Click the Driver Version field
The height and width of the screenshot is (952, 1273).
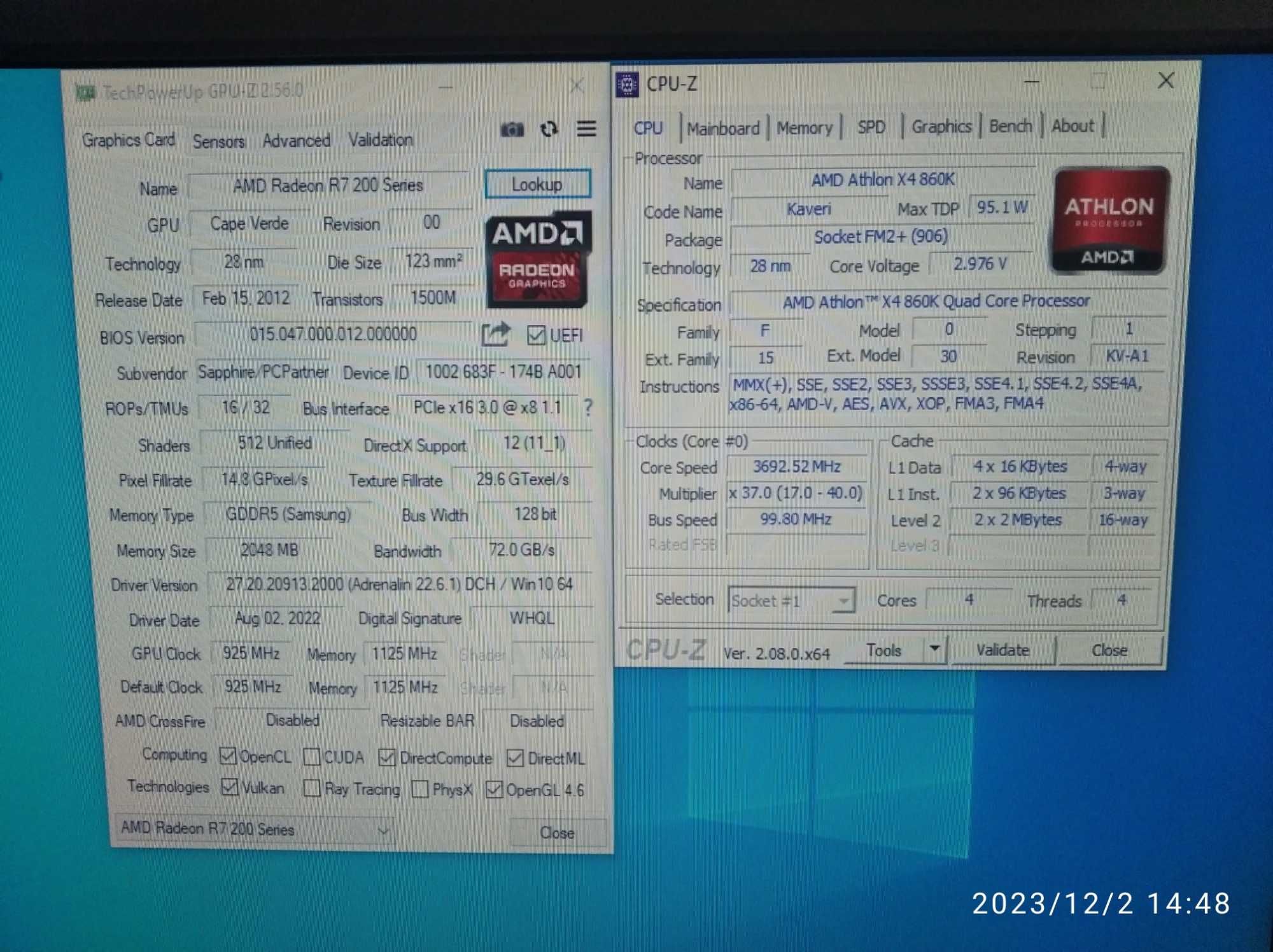click(x=400, y=584)
